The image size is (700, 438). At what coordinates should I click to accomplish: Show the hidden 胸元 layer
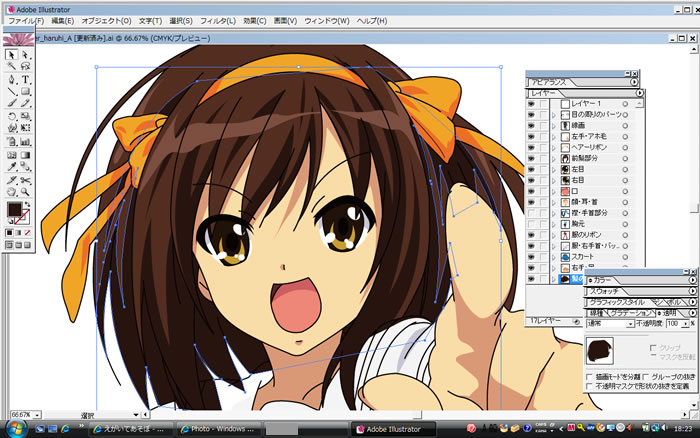(531, 224)
